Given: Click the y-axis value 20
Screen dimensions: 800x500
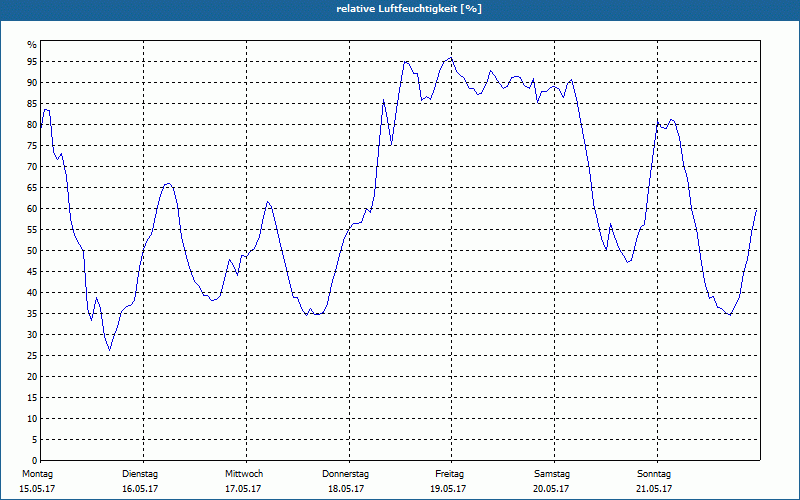Looking at the screenshot, I should point(32,377).
